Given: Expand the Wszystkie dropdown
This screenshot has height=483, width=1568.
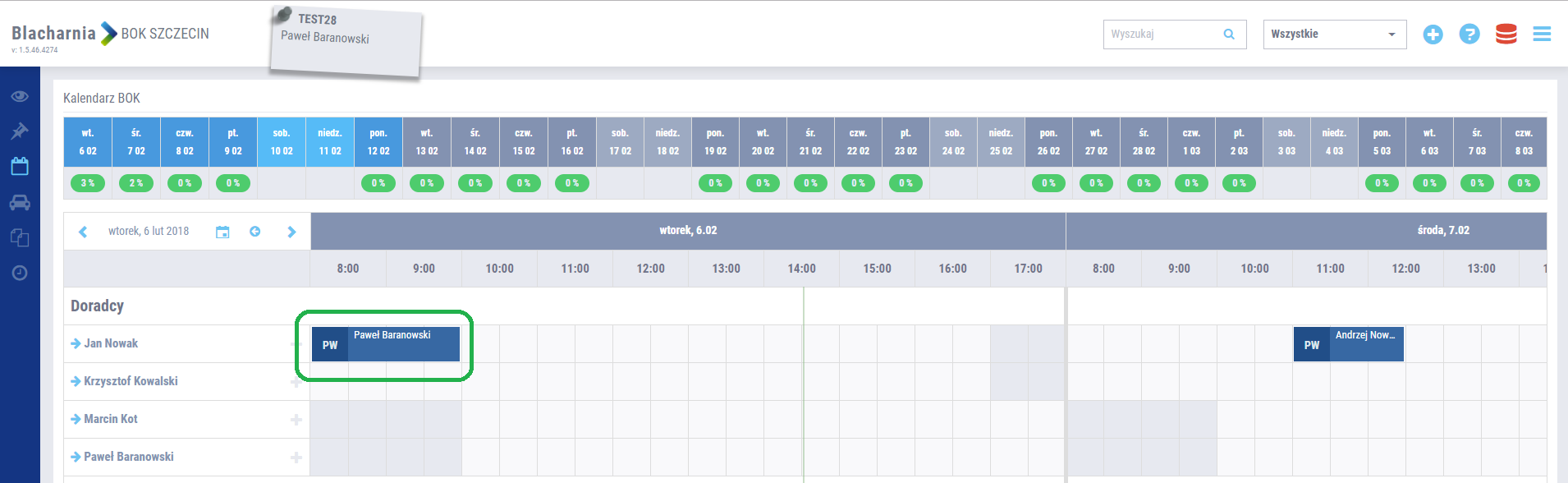Looking at the screenshot, I should pyautogui.click(x=1334, y=34).
